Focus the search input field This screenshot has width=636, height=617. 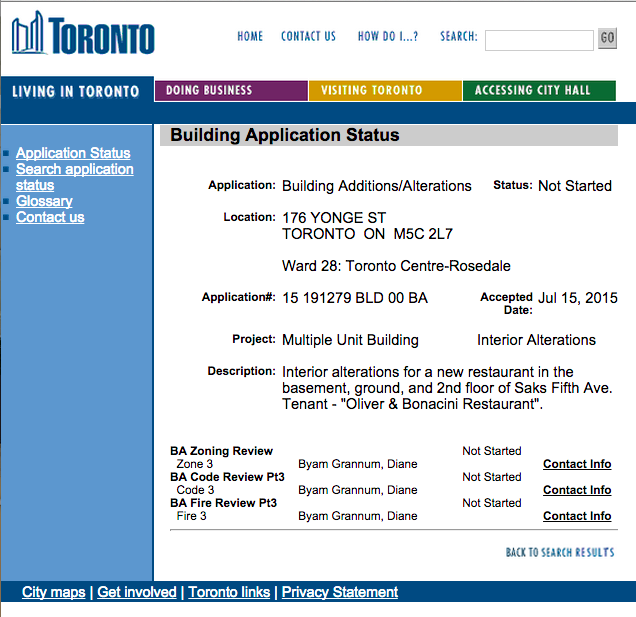[x=539, y=40]
